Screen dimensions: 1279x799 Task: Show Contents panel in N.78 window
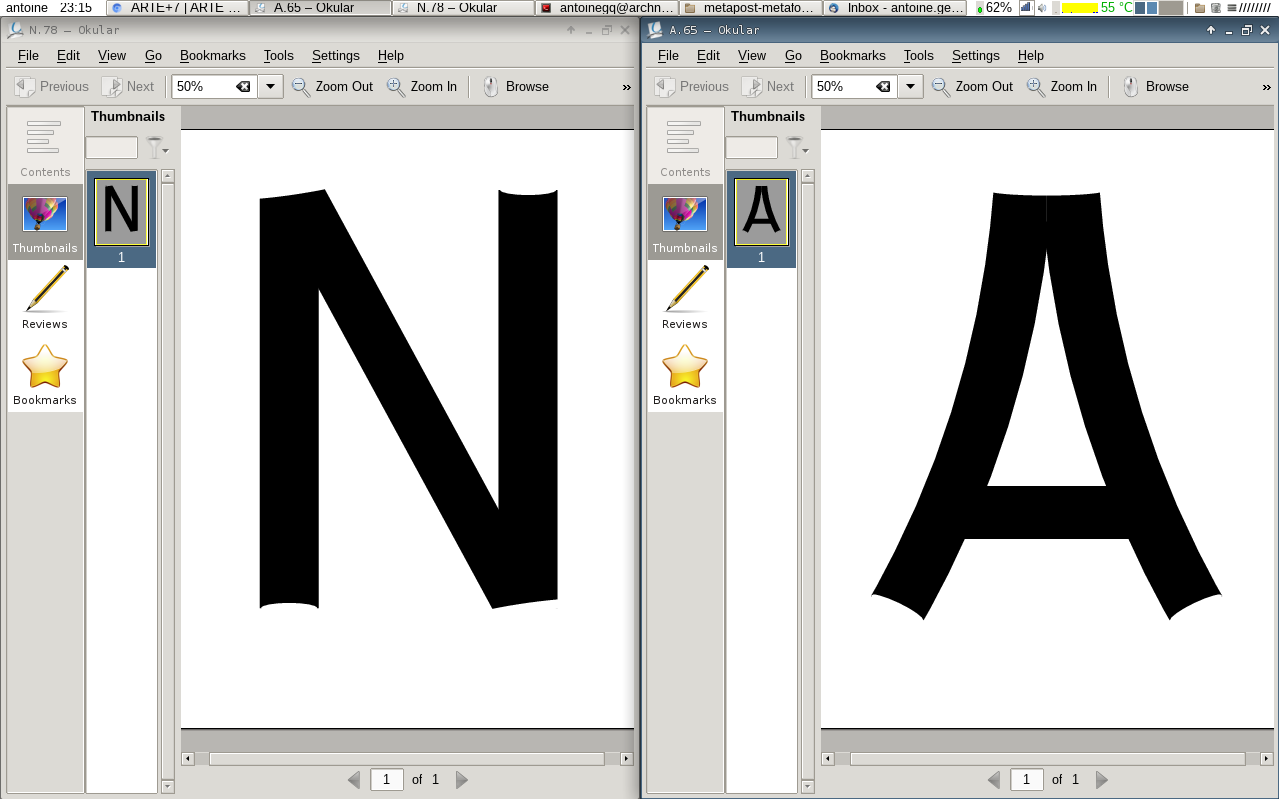coord(45,147)
